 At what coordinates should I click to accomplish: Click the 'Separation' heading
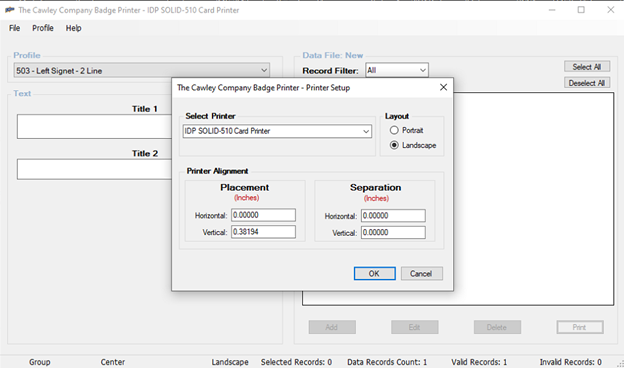tap(375, 187)
